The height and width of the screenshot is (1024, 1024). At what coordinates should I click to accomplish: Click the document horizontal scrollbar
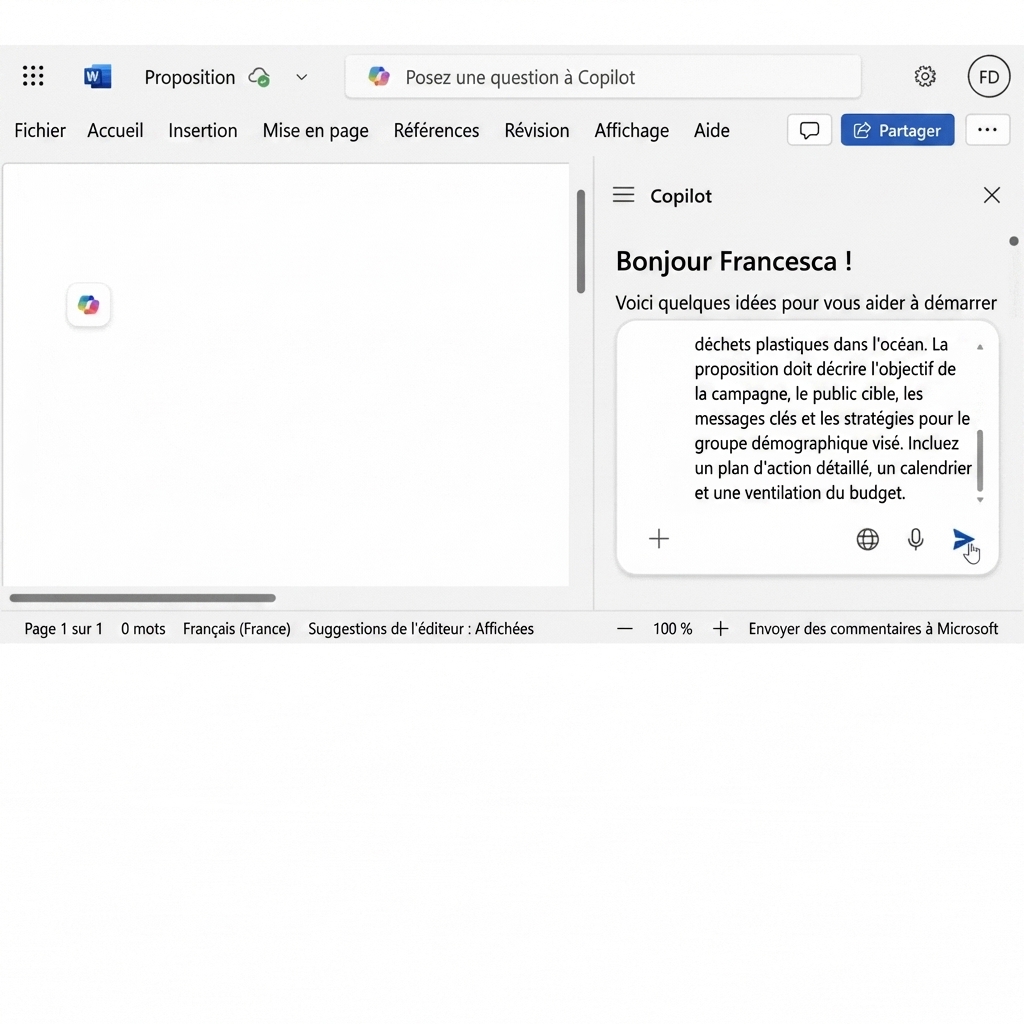pos(142,598)
